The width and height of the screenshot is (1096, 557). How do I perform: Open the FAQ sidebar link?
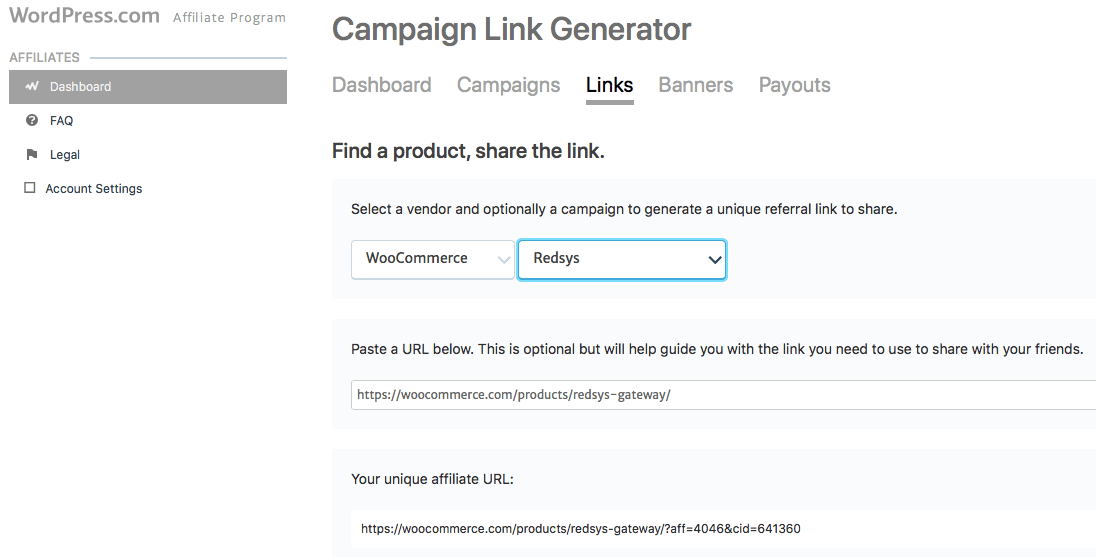(x=61, y=121)
